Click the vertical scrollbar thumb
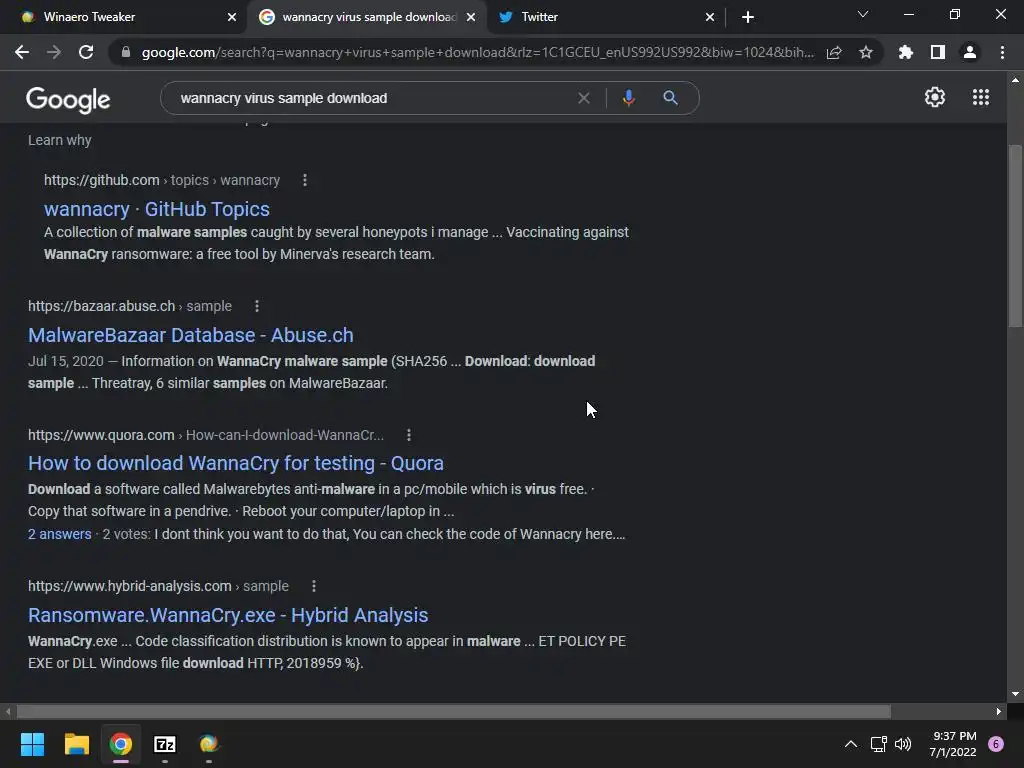The image size is (1024, 768). [1015, 235]
